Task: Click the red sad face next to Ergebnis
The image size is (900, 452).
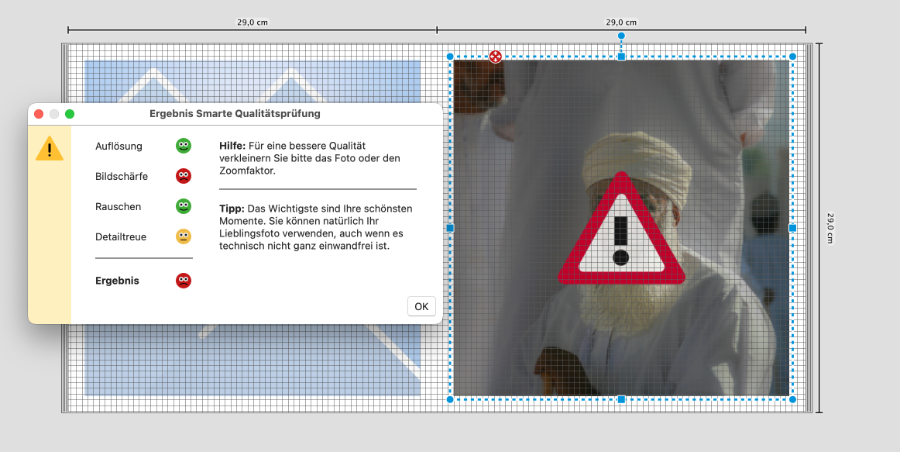Action: pyautogui.click(x=183, y=281)
